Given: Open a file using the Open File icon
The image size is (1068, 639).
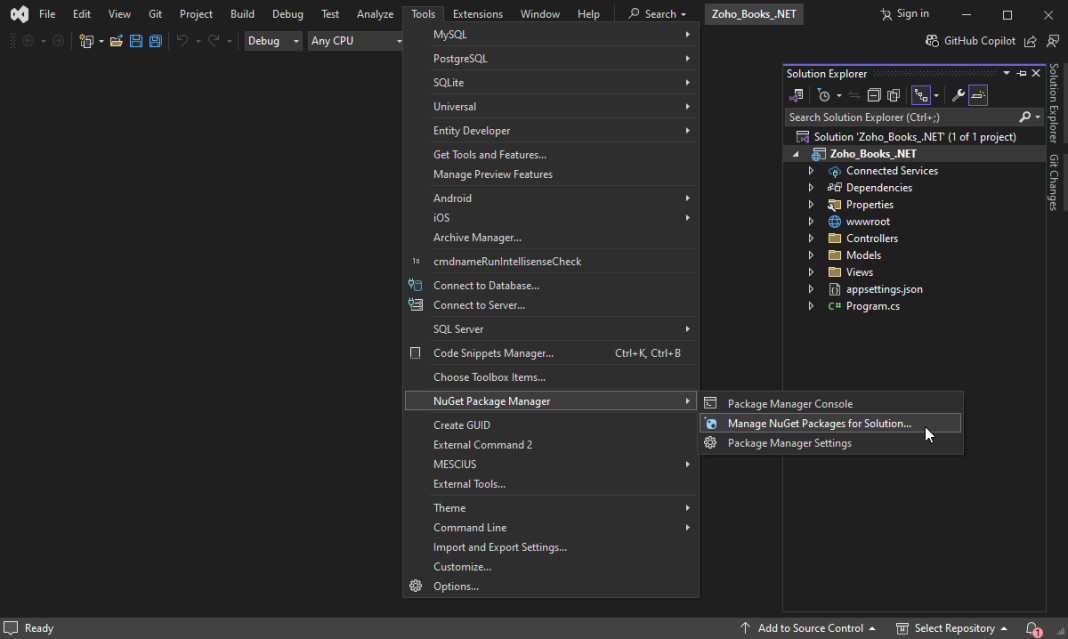Looking at the screenshot, I should [116, 41].
